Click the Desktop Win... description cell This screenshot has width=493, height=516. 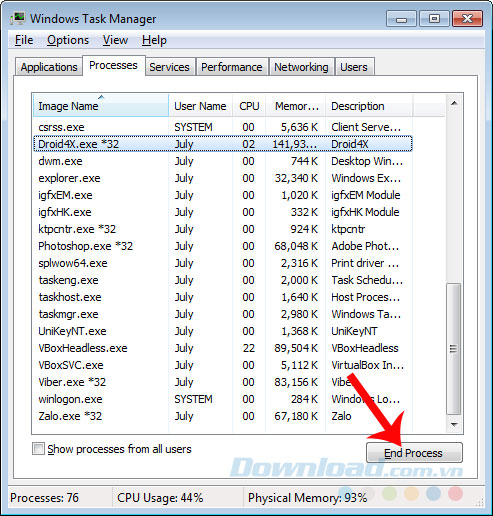click(367, 161)
